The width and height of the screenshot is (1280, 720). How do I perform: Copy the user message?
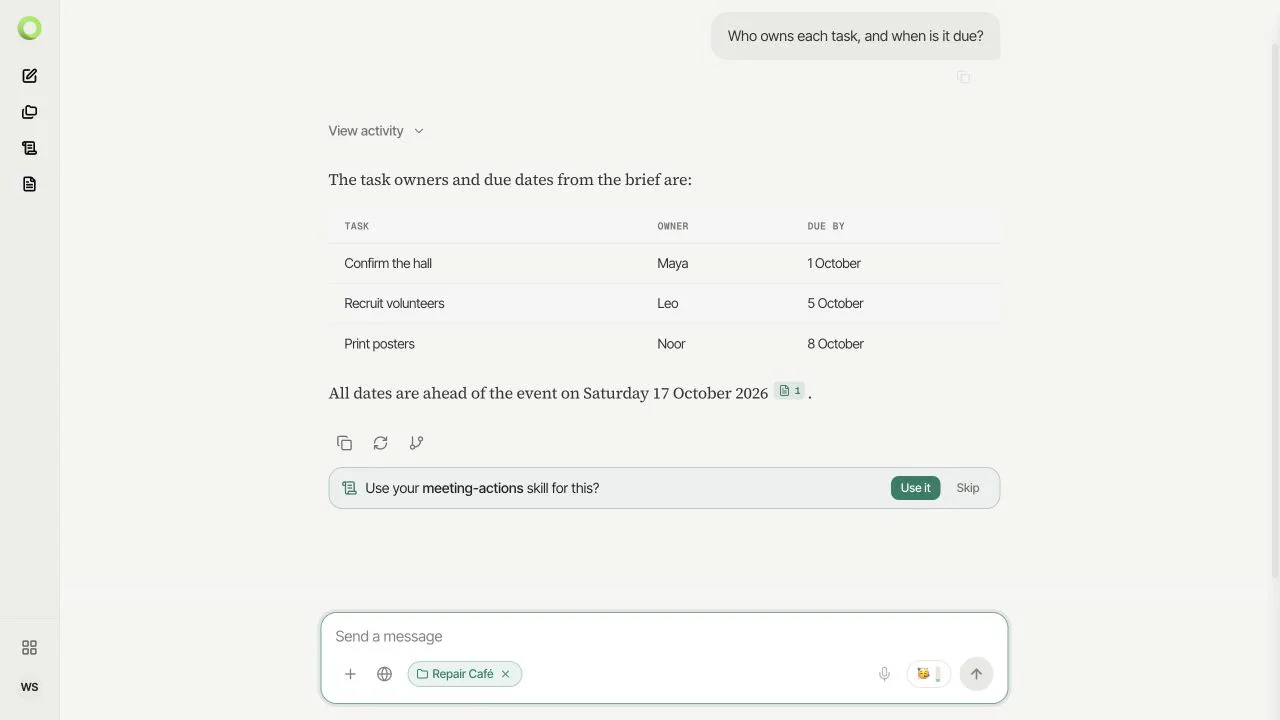(x=963, y=77)
